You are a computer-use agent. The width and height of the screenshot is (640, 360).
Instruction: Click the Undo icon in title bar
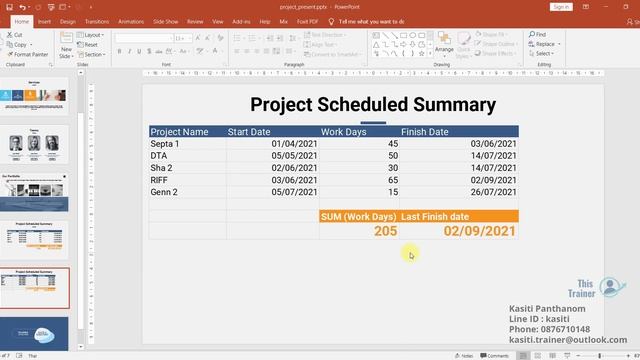pyautogui.click(x=22, y=7)
